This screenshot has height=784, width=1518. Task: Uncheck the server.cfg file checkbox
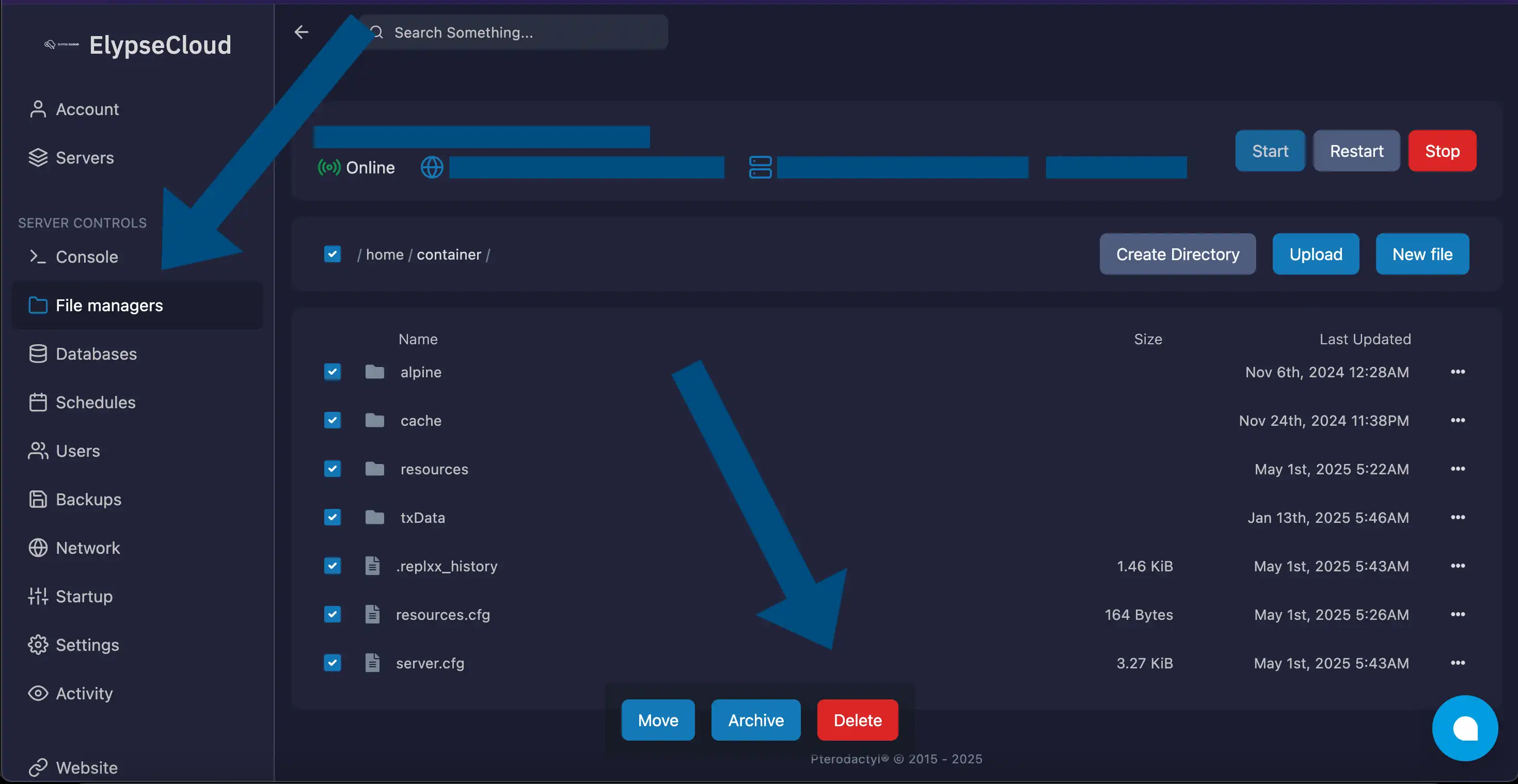pos(333,663)
